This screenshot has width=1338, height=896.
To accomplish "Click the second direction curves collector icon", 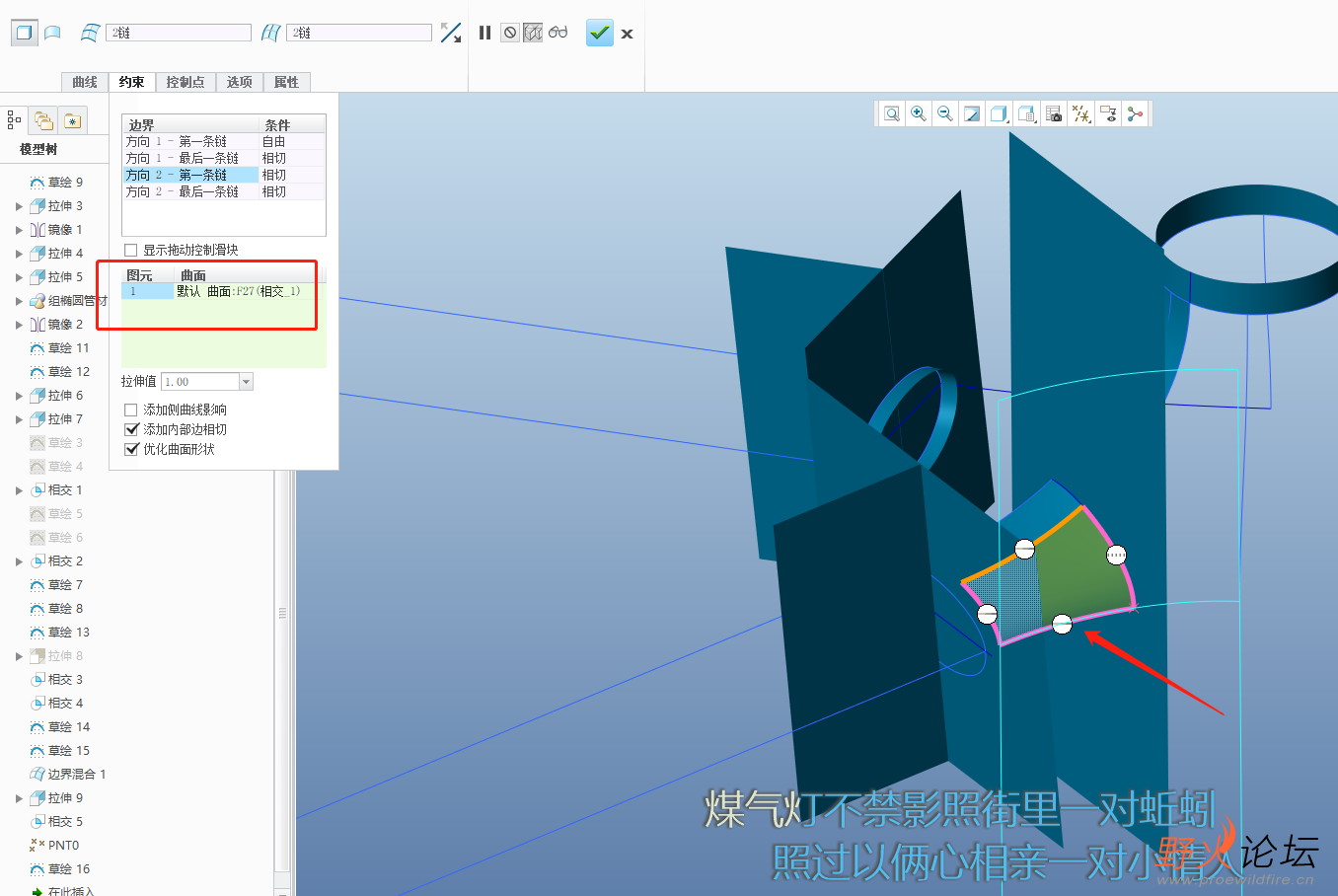I will (x=271, y=33).
